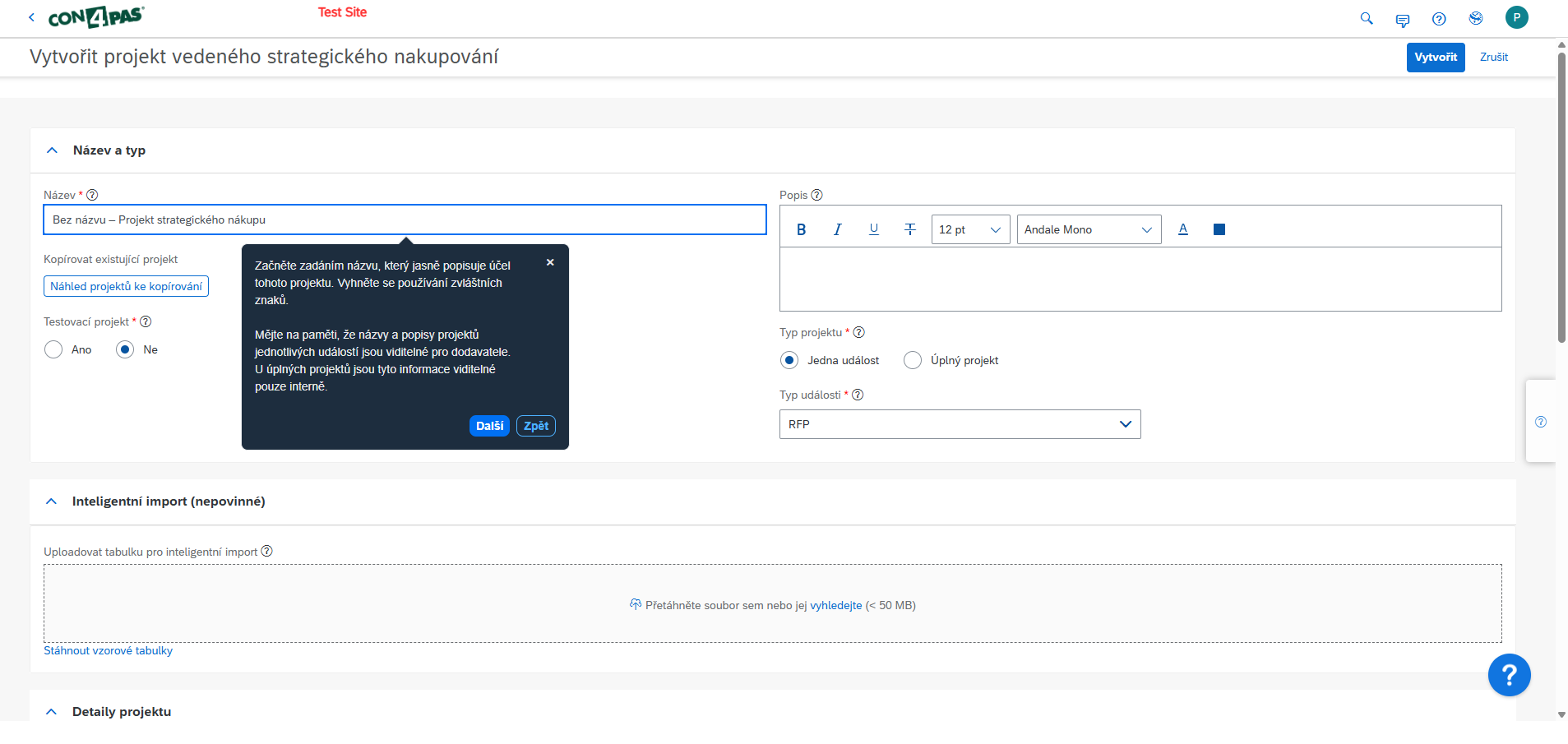Open the globe icon in header

pyautogui.click(x=1476, y=18)
